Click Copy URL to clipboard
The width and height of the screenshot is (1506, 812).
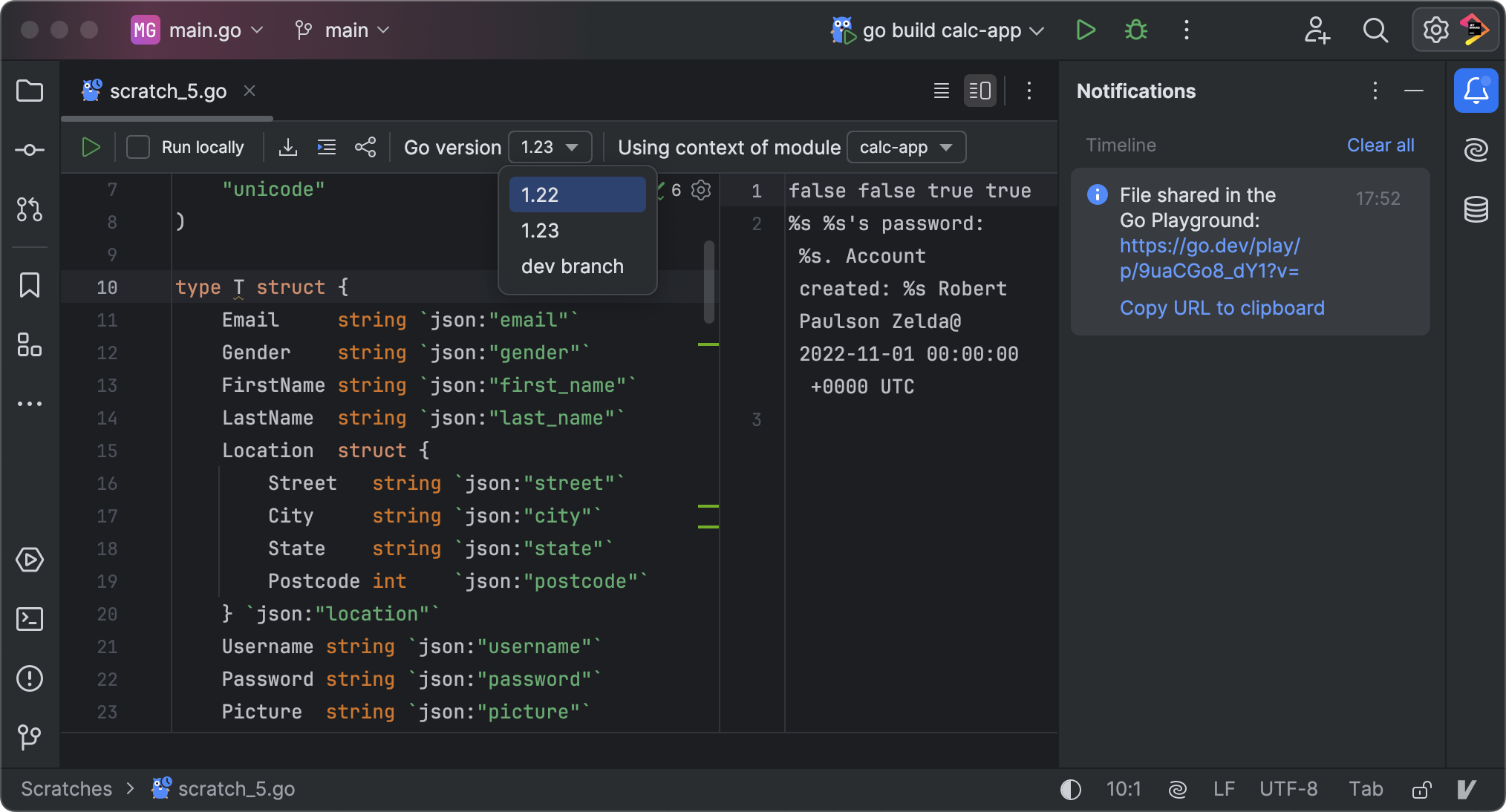1222,307
